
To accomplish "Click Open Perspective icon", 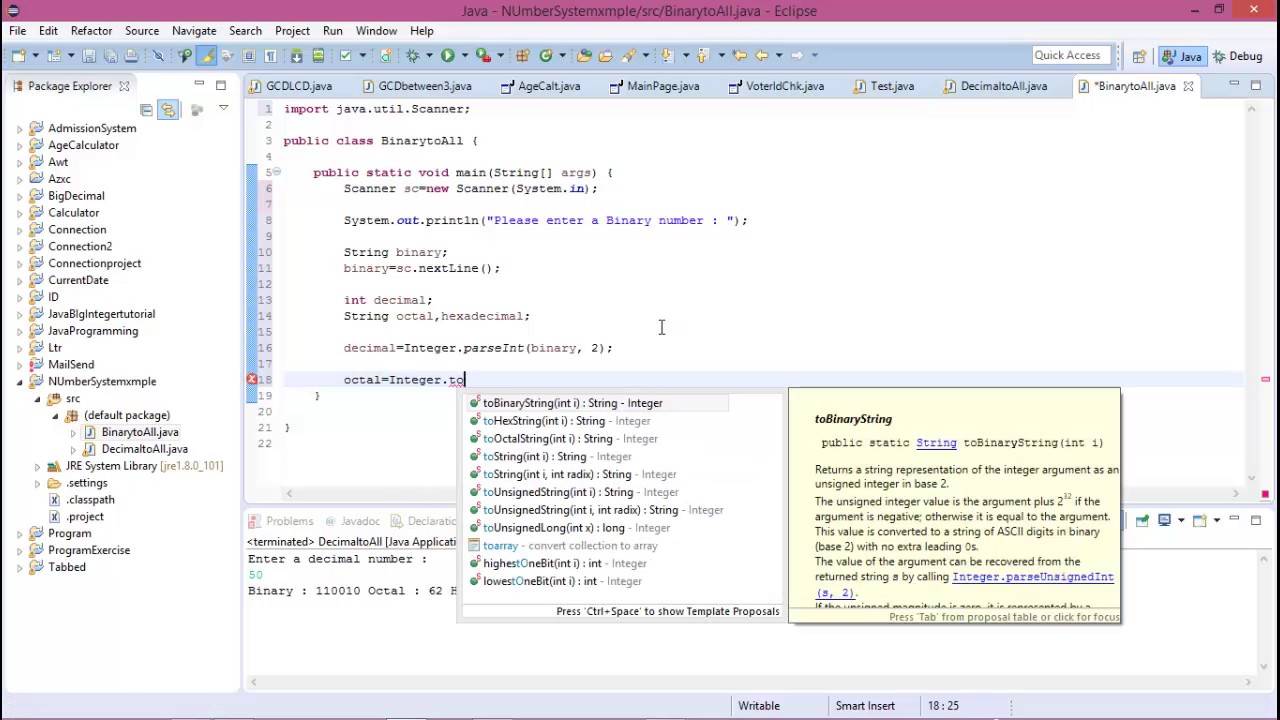I will [1139, 56].
